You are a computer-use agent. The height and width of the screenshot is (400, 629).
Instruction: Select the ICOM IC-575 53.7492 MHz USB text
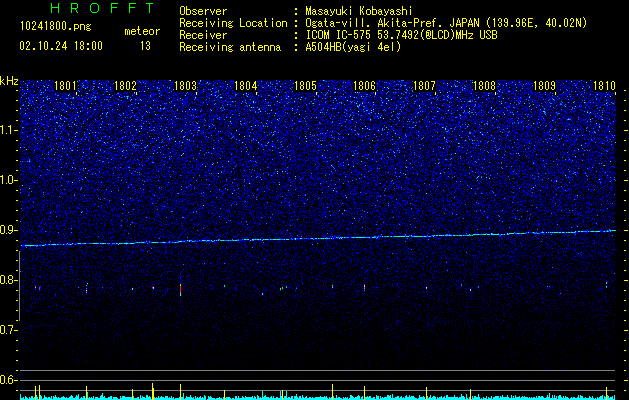pos(401,35)
